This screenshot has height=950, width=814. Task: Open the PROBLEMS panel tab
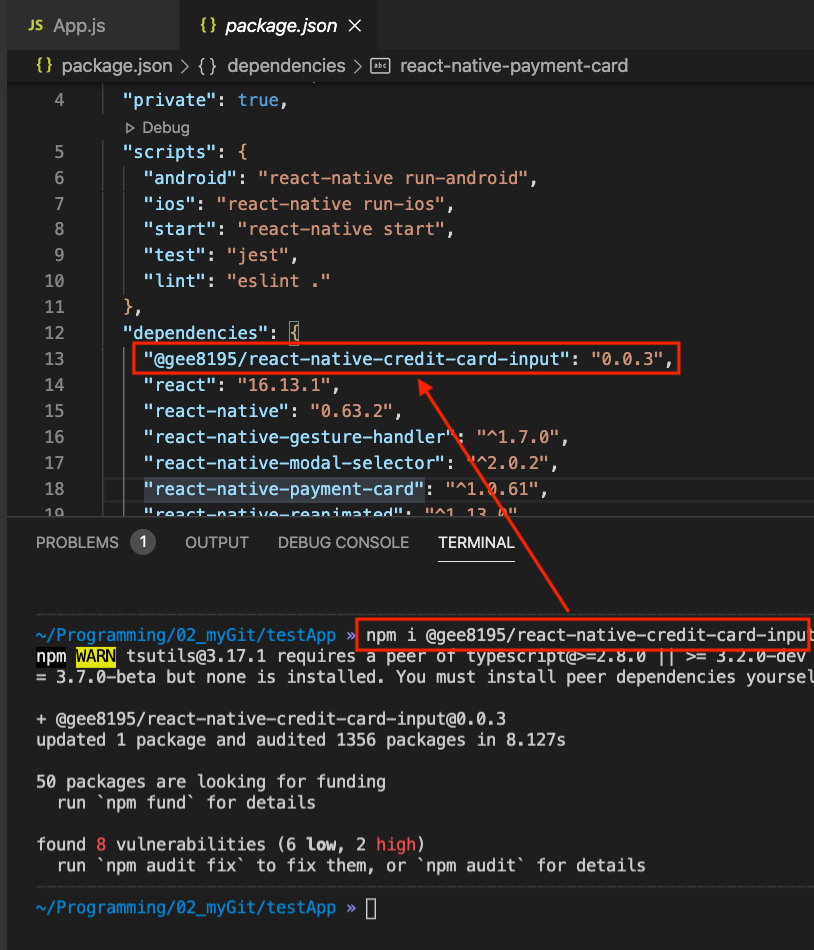click(x=77, y=542)
